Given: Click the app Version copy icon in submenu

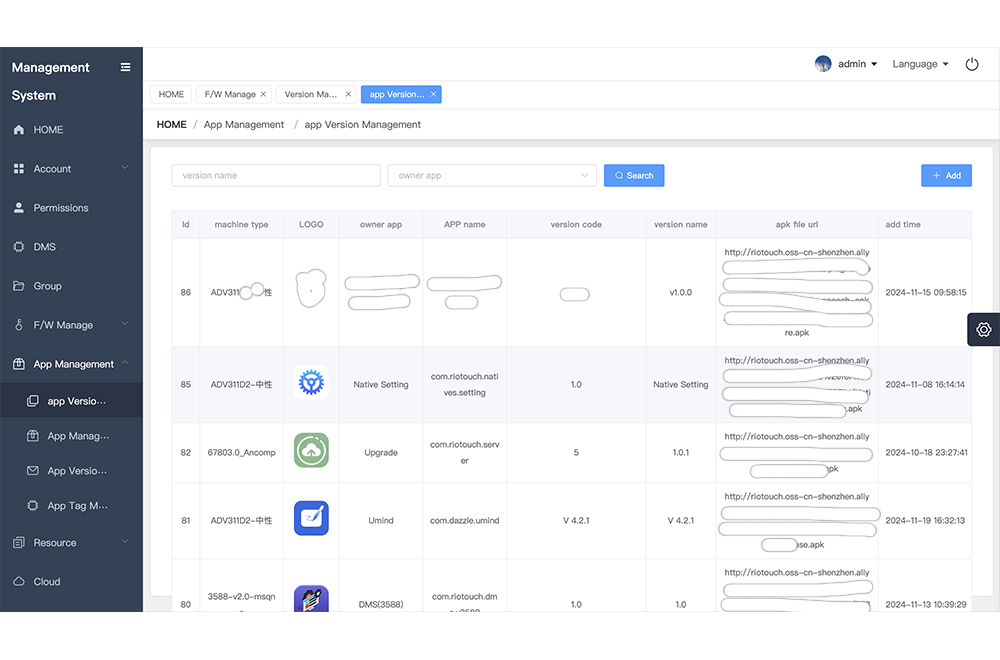Looking at the screenshot, I should (33, 400).
